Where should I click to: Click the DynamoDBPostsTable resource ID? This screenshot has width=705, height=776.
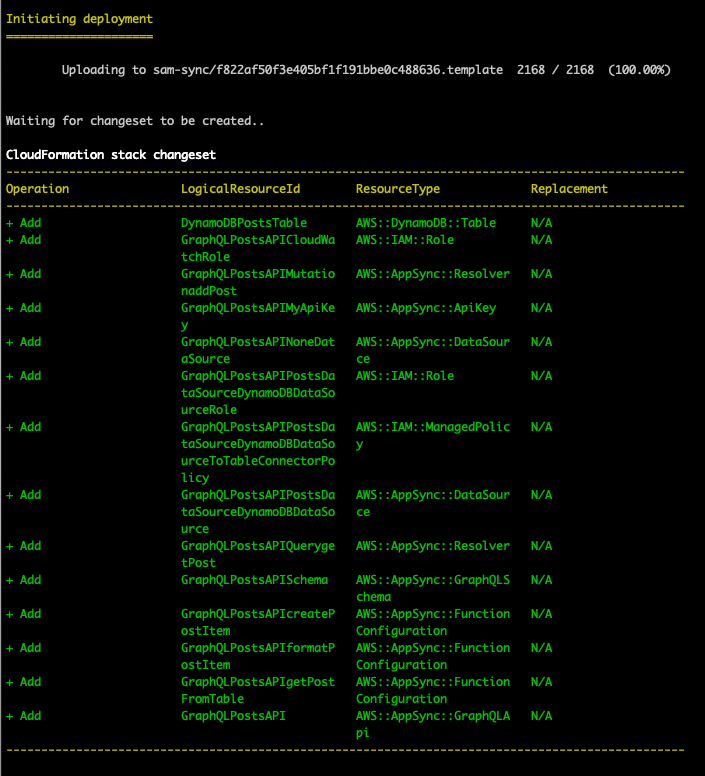(244, 223)
